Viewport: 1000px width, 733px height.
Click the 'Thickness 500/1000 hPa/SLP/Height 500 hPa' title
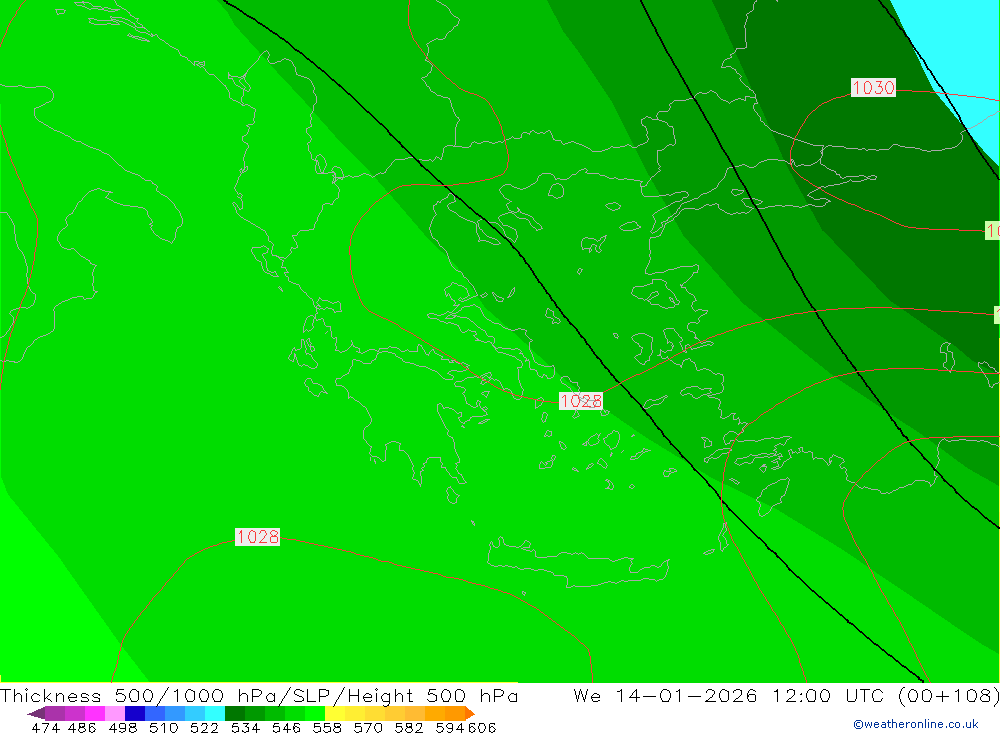pos(259,695)
